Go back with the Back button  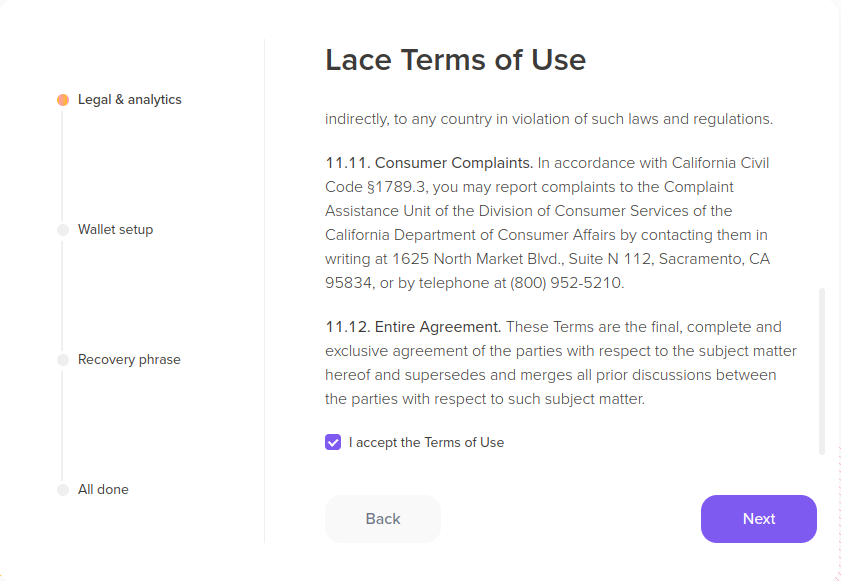click(x=382, y=519)
